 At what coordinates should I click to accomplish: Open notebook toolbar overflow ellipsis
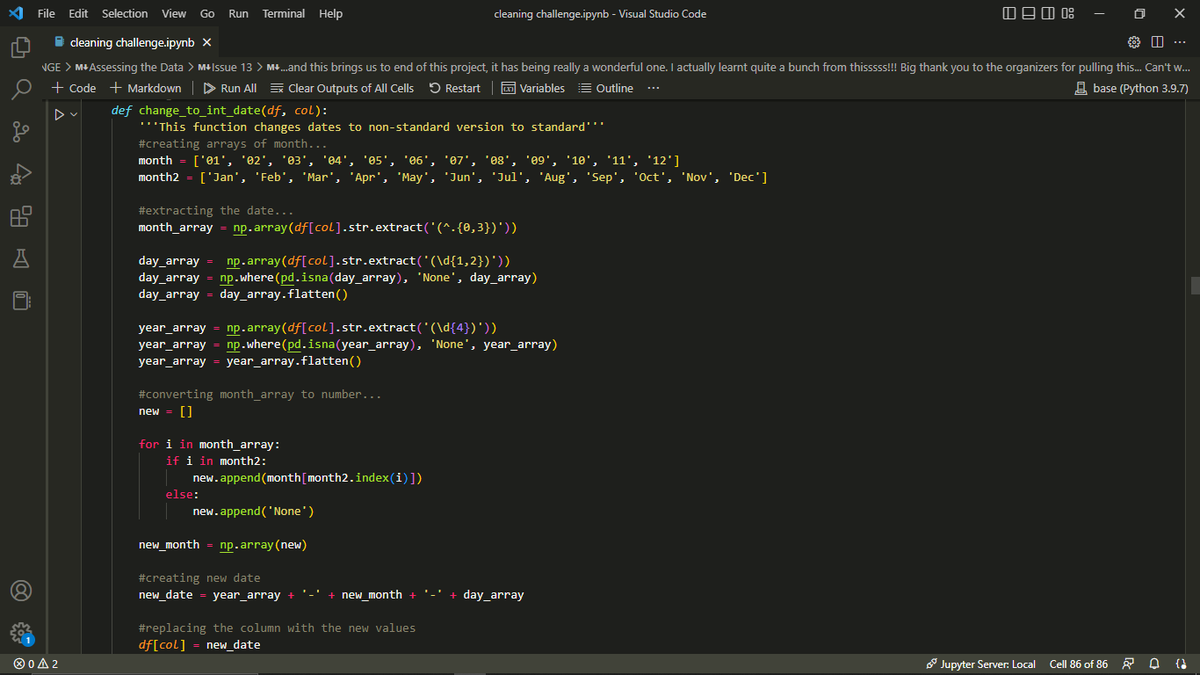click(x=653, y=88)
